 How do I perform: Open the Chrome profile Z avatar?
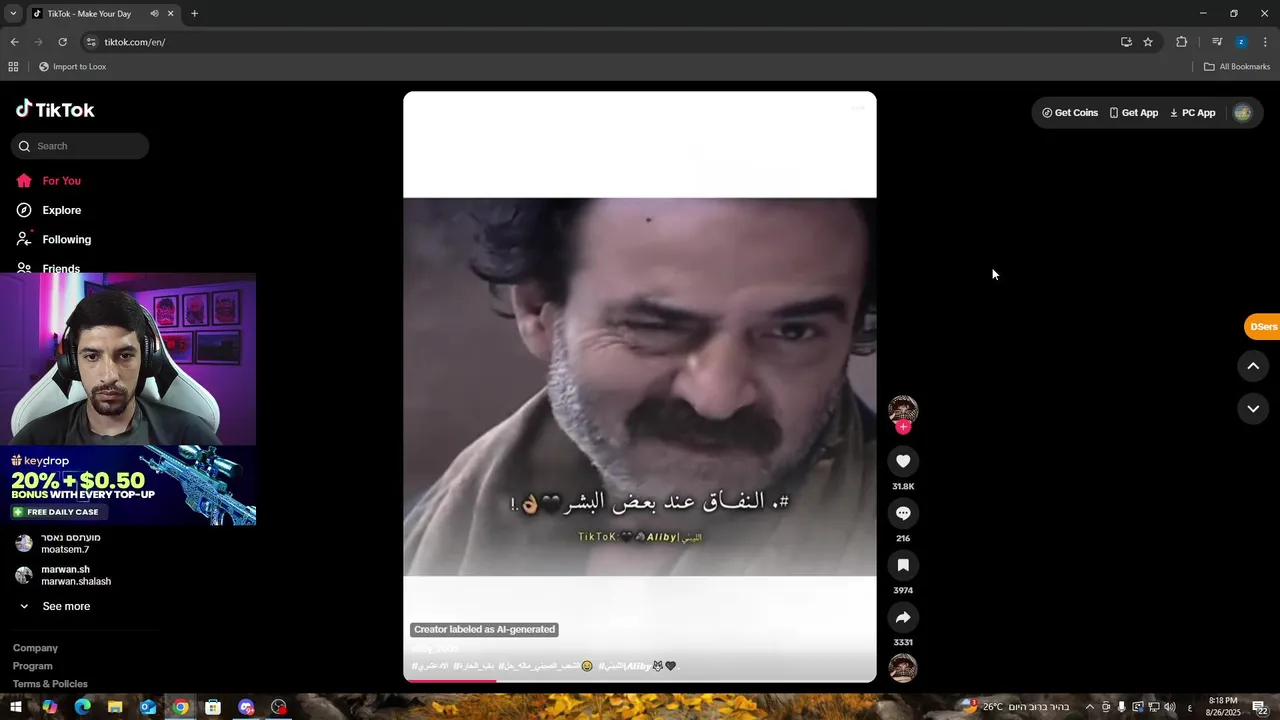coord(1241,42)
